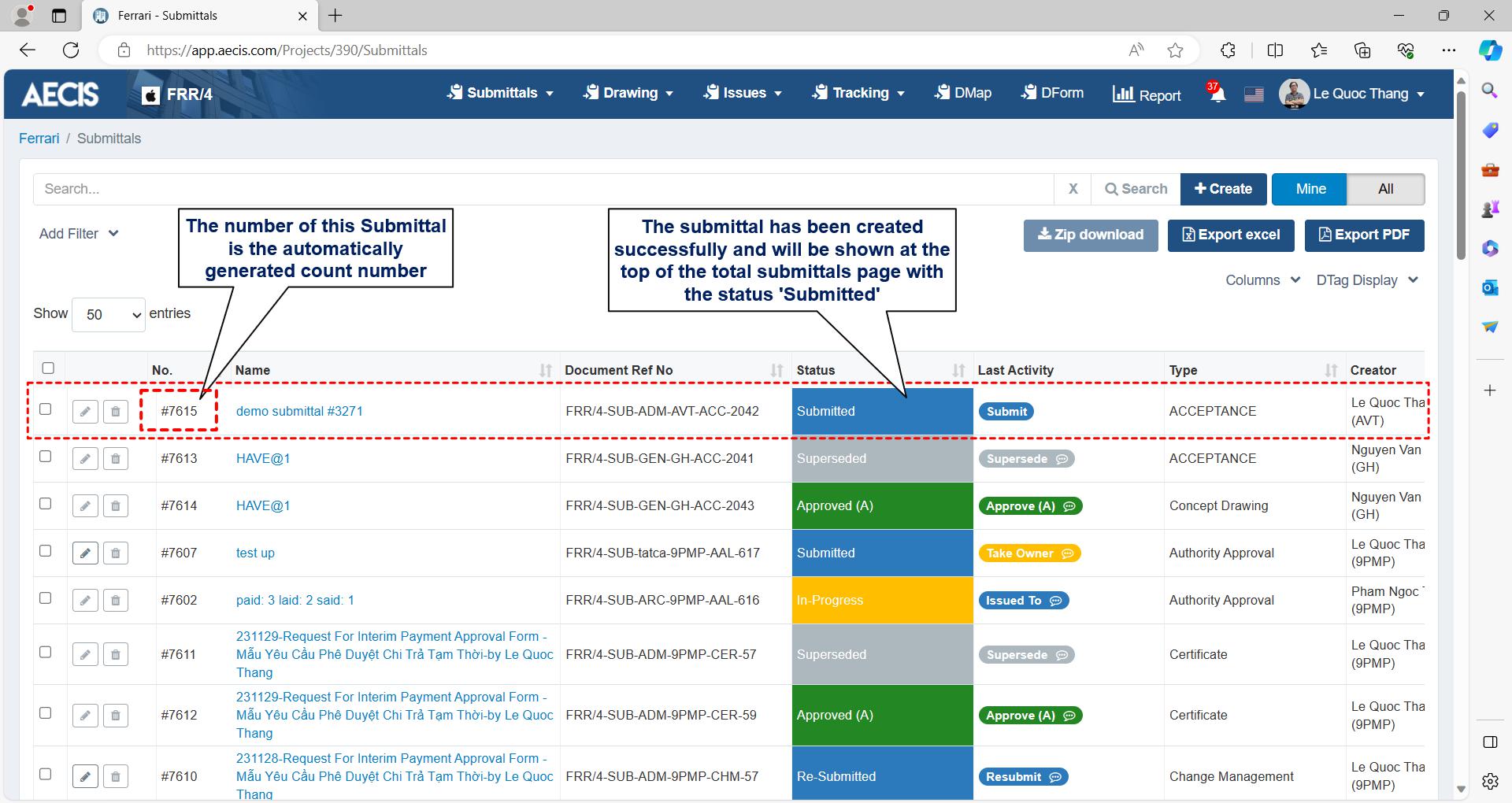Expand the Columns dropdown
Screen dimensions: 1512x803
coord(1262,280)
